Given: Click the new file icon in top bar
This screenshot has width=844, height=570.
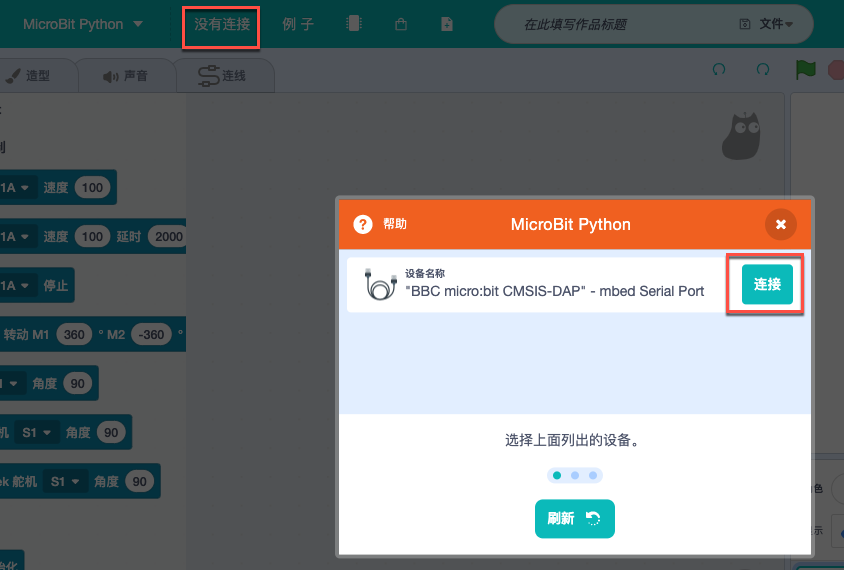Looking at the screenshot, I should pyautogui.click(x=447, y=24).
